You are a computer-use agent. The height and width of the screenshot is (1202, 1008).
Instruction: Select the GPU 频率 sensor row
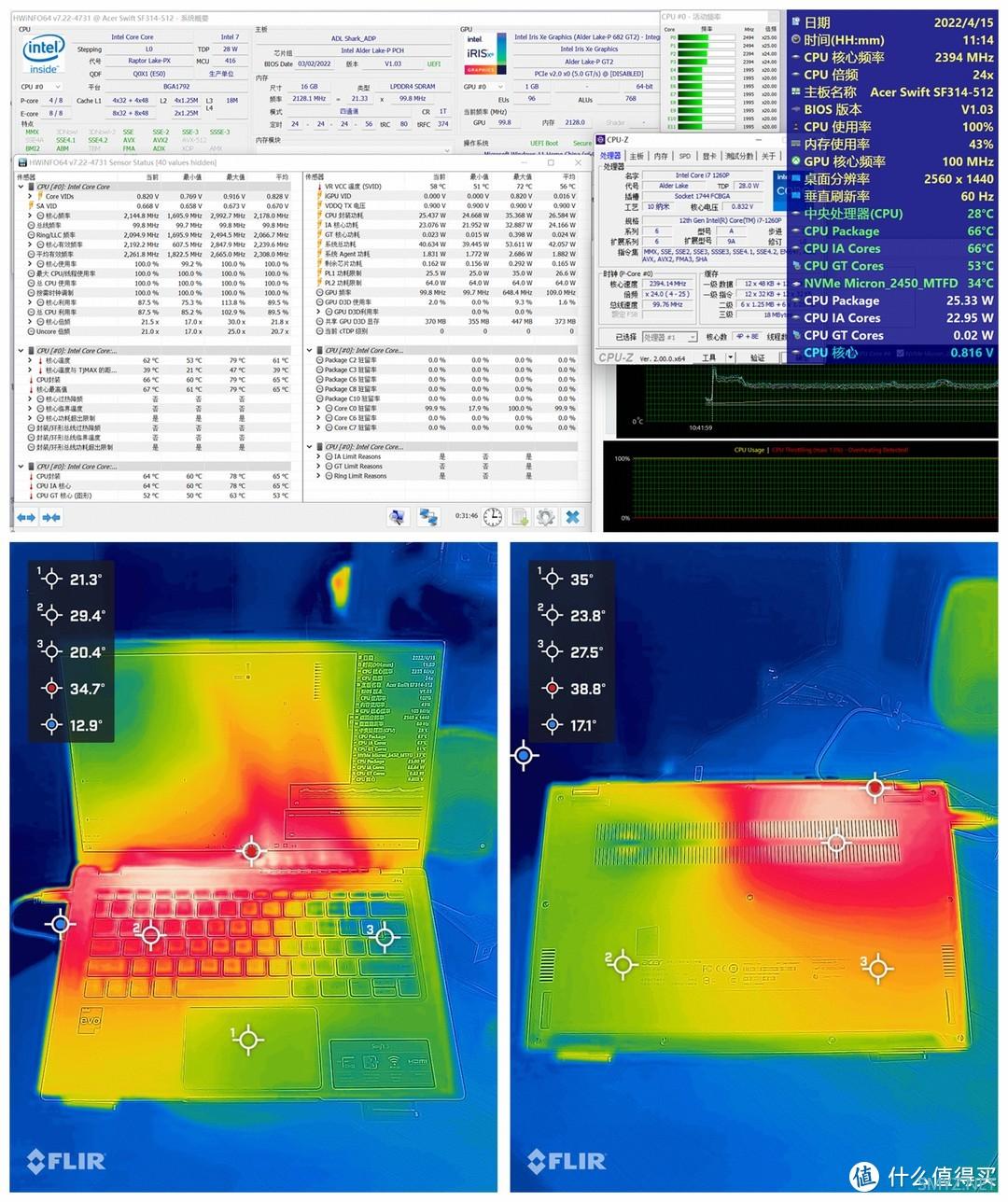coord(446,293)
